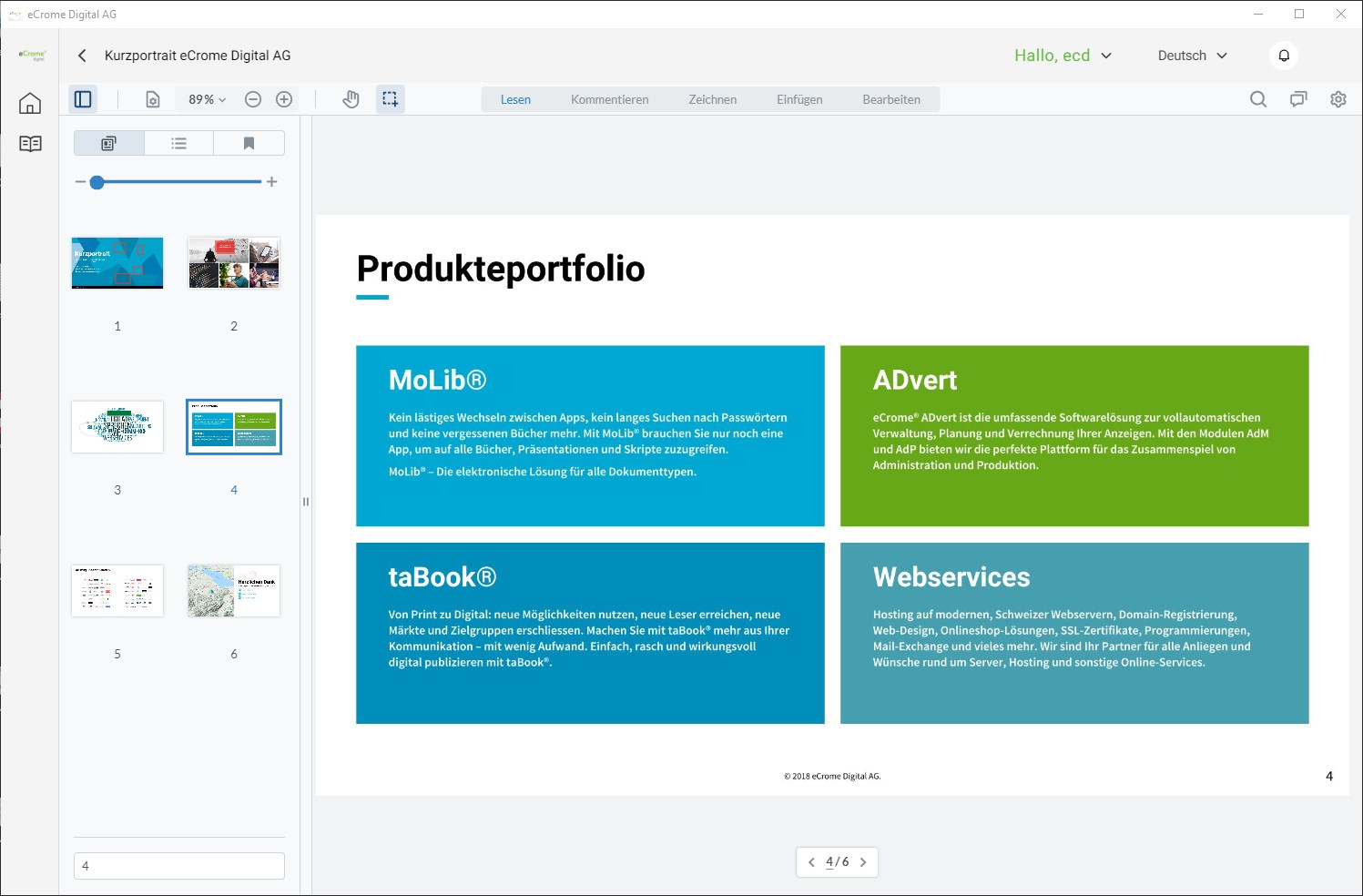Open the Deutsch language dropdown
Screen dimensions: 1363x896
pos(1193,56)
